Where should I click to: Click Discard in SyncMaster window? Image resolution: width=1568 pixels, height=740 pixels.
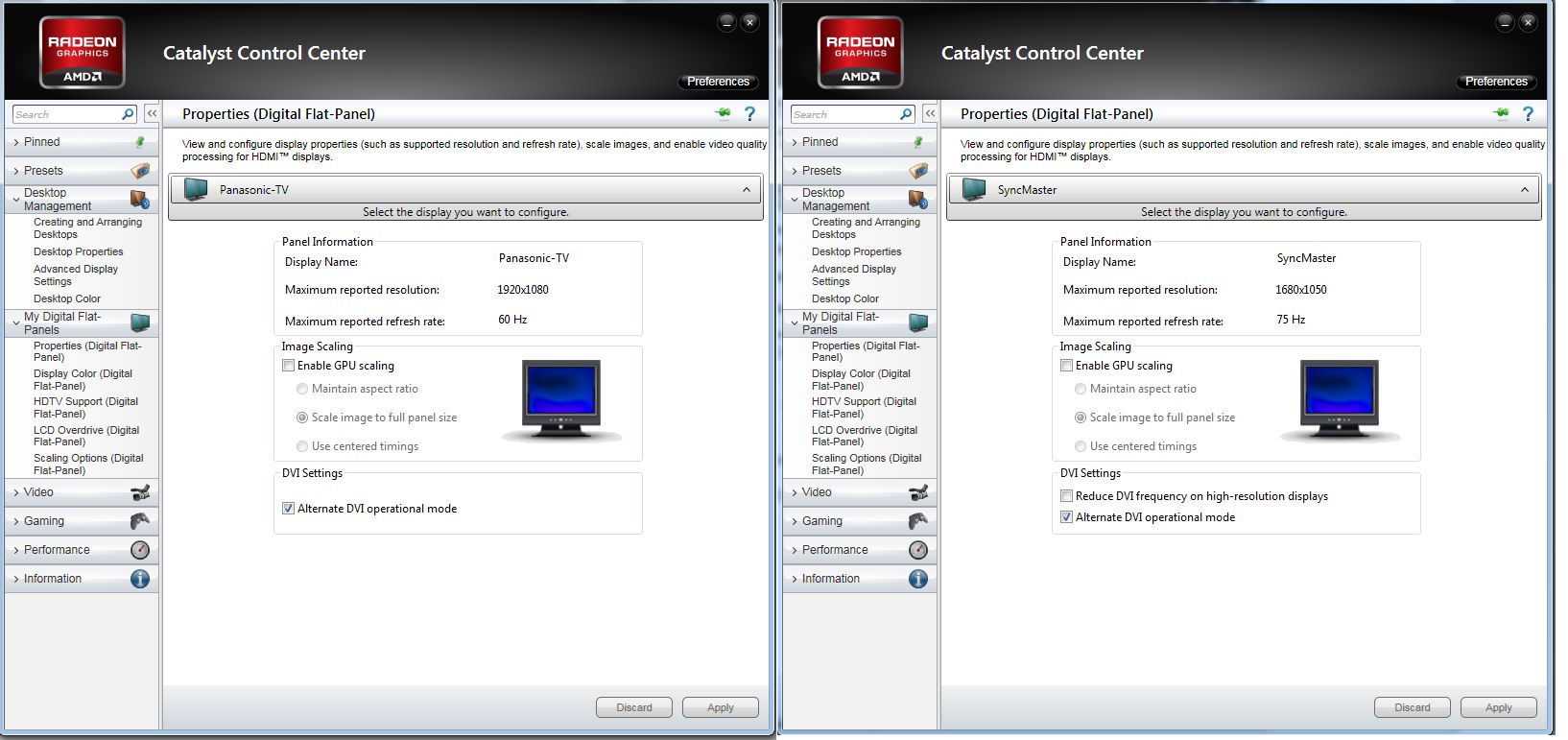pos(1413,707)
